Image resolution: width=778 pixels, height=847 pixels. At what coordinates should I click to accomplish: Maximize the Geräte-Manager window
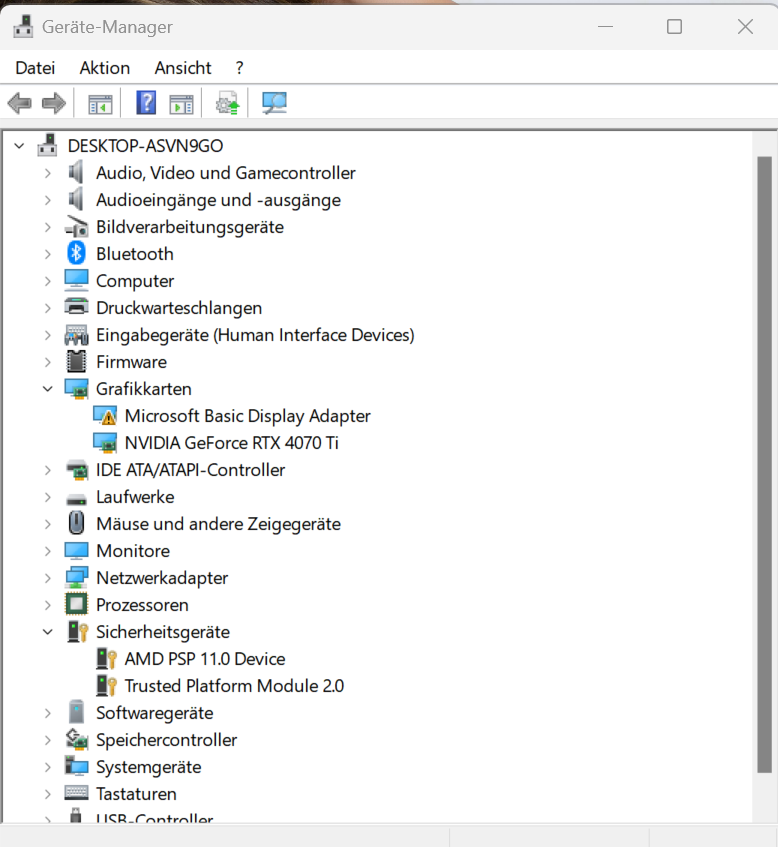674,26
